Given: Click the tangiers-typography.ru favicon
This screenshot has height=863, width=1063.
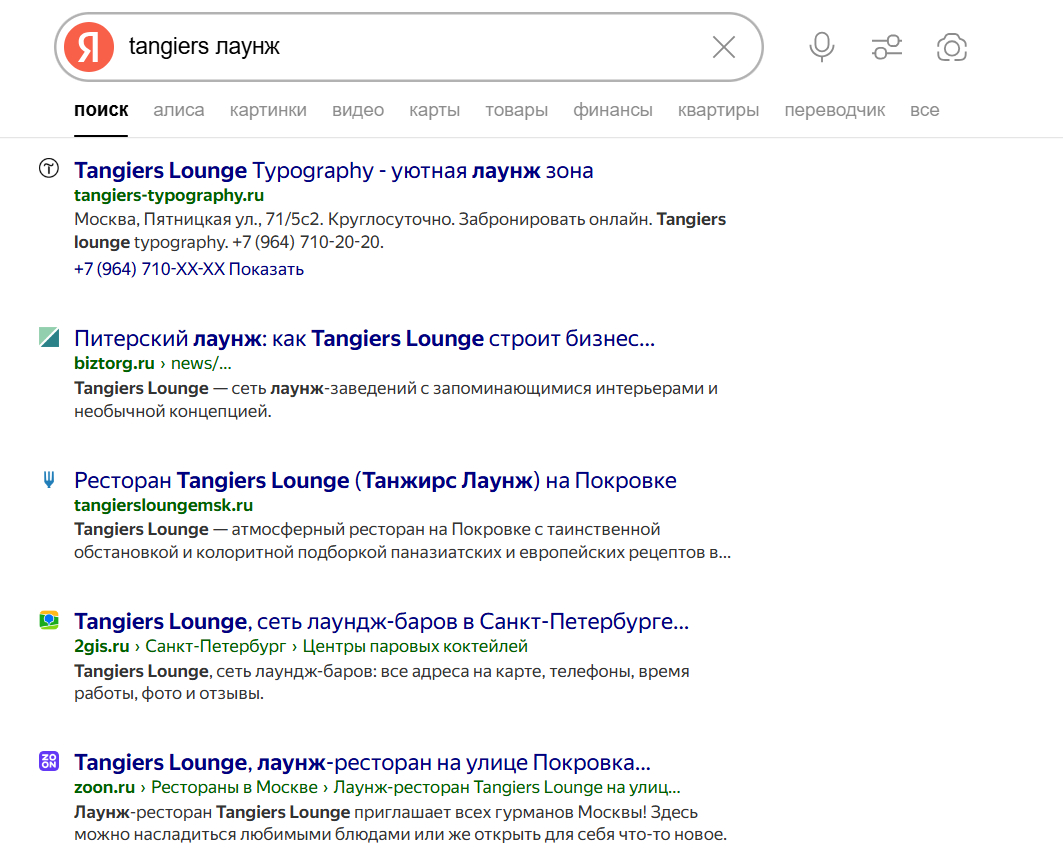Looking at the screenshot, I should (49, 168).
